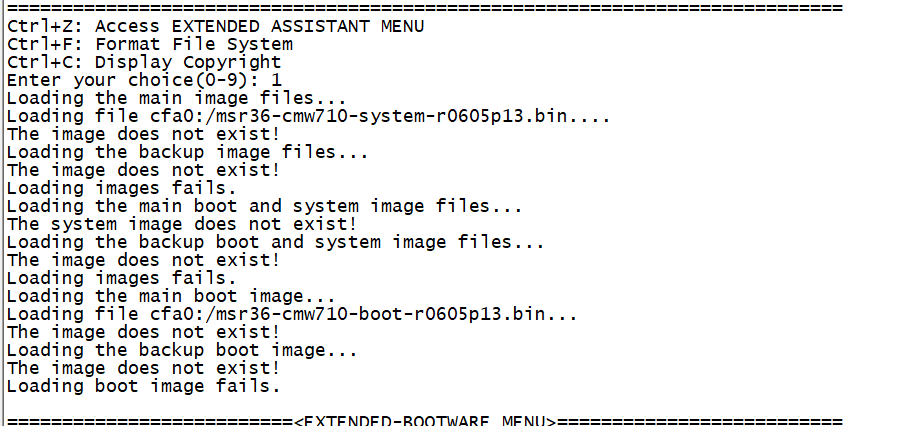Click the separator line above the Ctrl+Z entry

click(425, 8)
